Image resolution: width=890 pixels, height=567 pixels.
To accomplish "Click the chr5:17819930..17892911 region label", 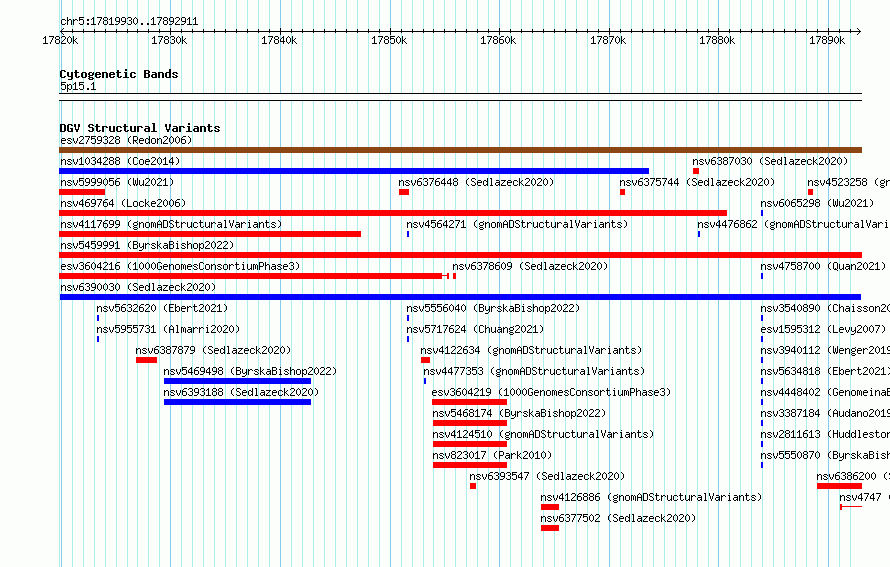I will tap(129, 22).
